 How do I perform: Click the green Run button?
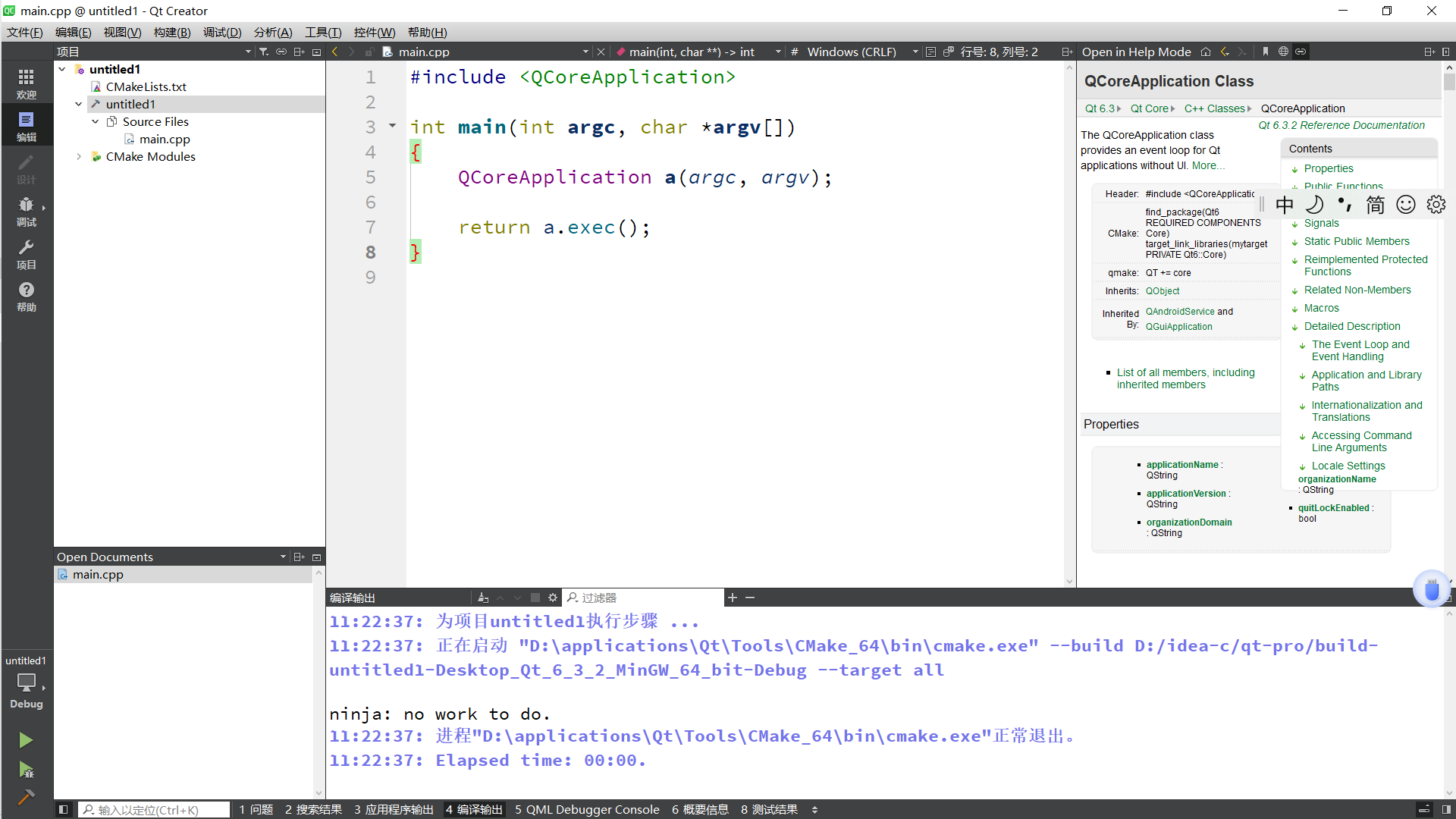coord(26,740)
